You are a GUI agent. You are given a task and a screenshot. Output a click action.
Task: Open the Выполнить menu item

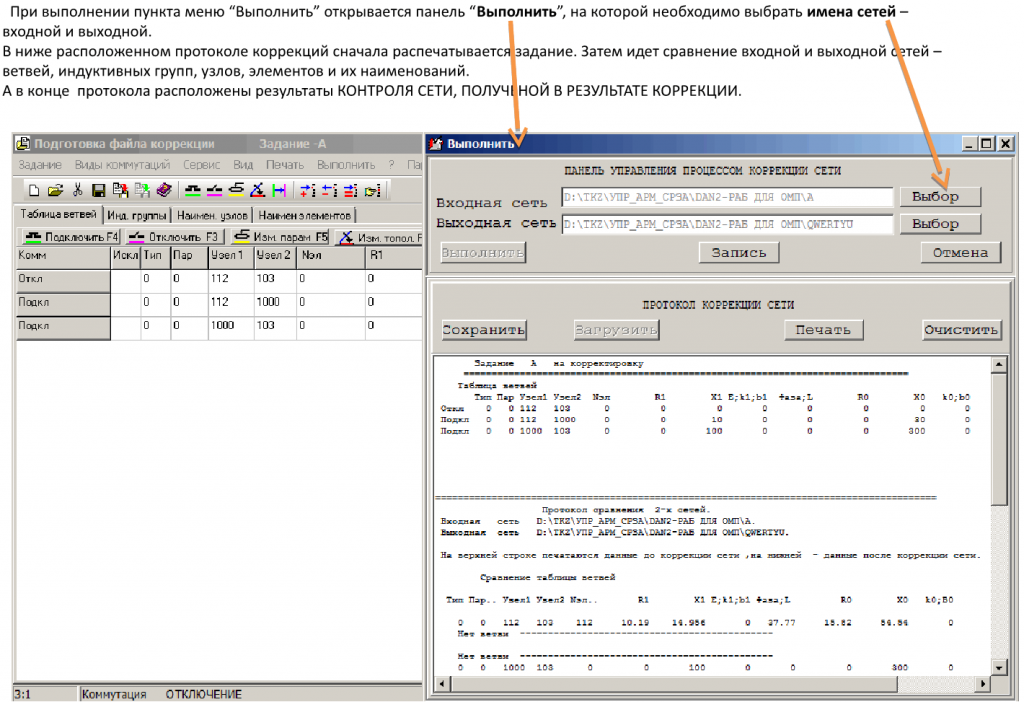pyautogui.click(x=346, y=164)
